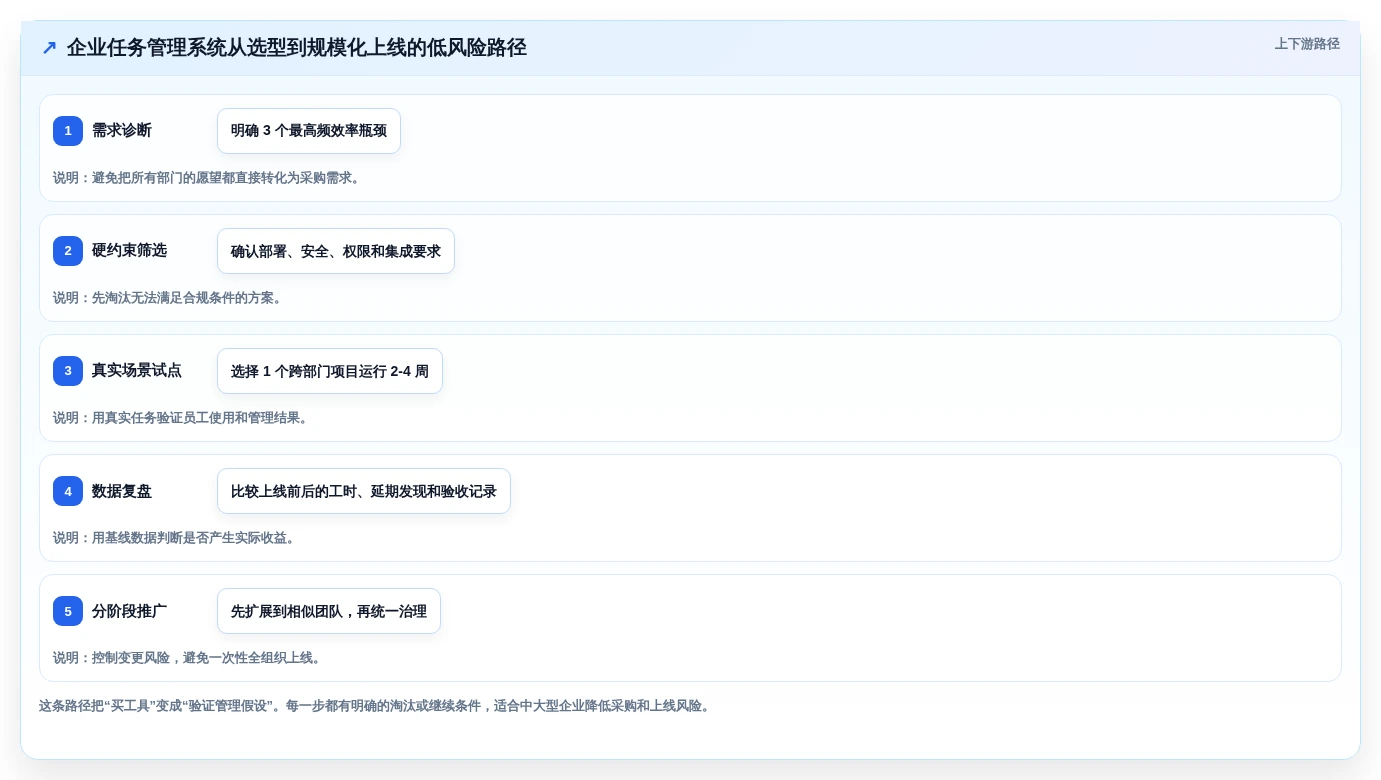Screen dimensions: 1381x780
Task: Click the summary paragraph starting 这条路径把
Action: 376,706
